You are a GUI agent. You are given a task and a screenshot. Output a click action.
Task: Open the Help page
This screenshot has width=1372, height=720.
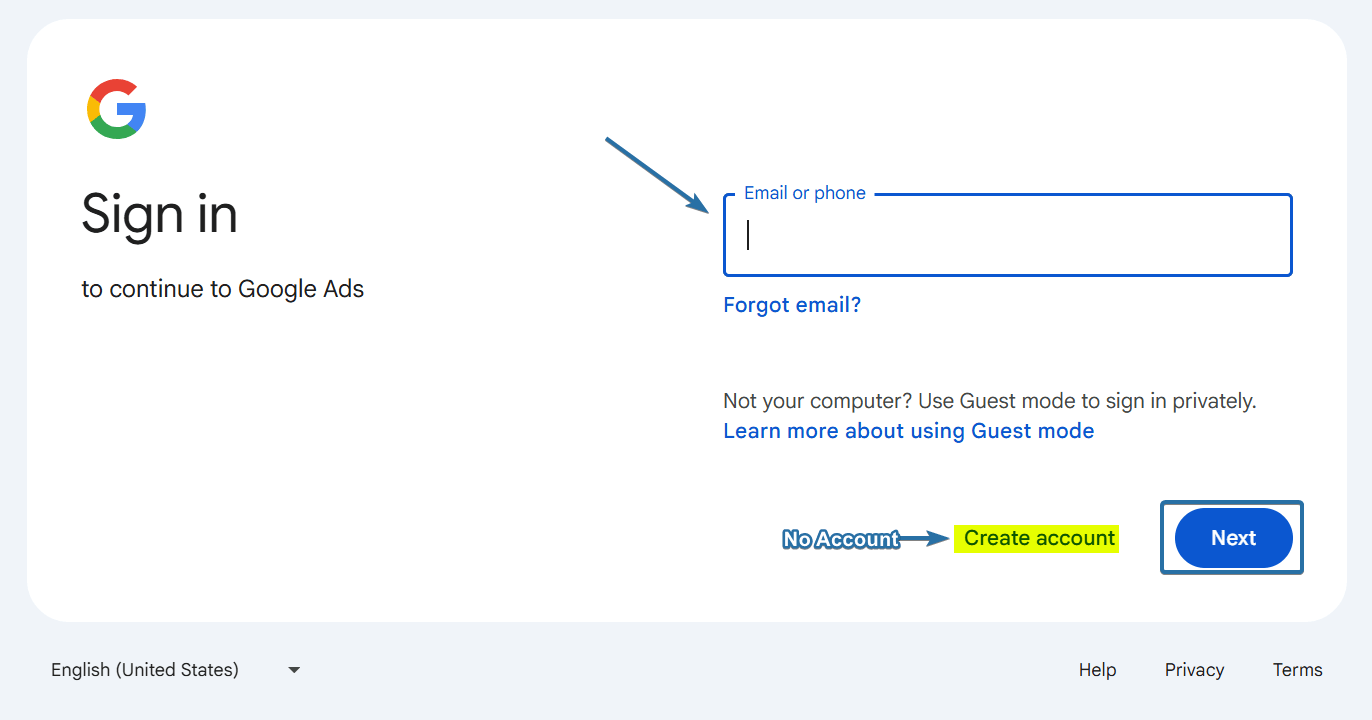[1097, 669]
